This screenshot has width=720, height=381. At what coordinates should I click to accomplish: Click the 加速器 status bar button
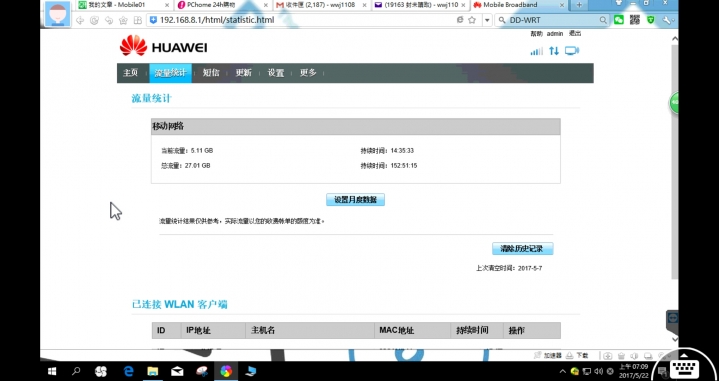(x=548, y=356)
